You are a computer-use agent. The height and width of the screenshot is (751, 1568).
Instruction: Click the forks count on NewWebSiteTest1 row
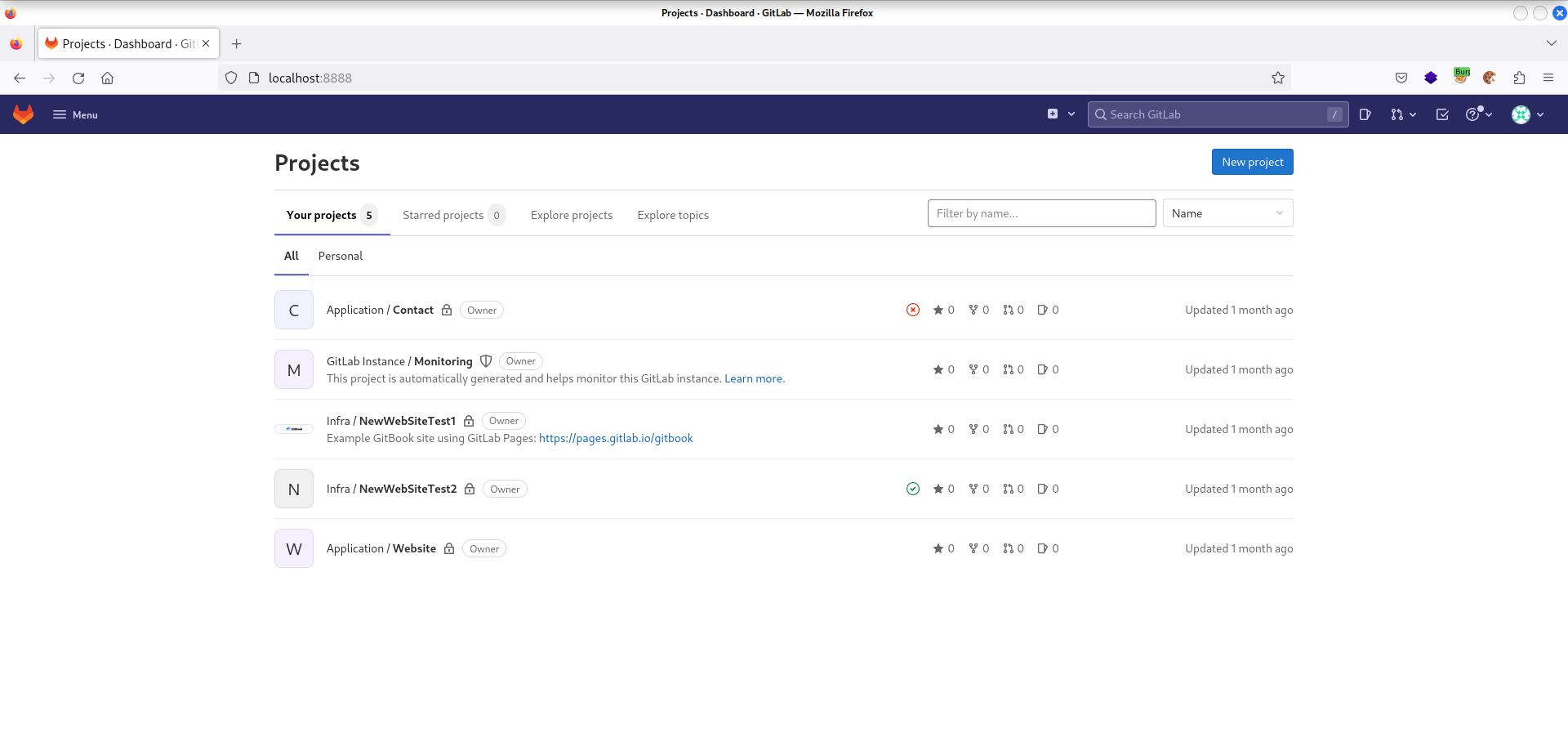(978, 429)
